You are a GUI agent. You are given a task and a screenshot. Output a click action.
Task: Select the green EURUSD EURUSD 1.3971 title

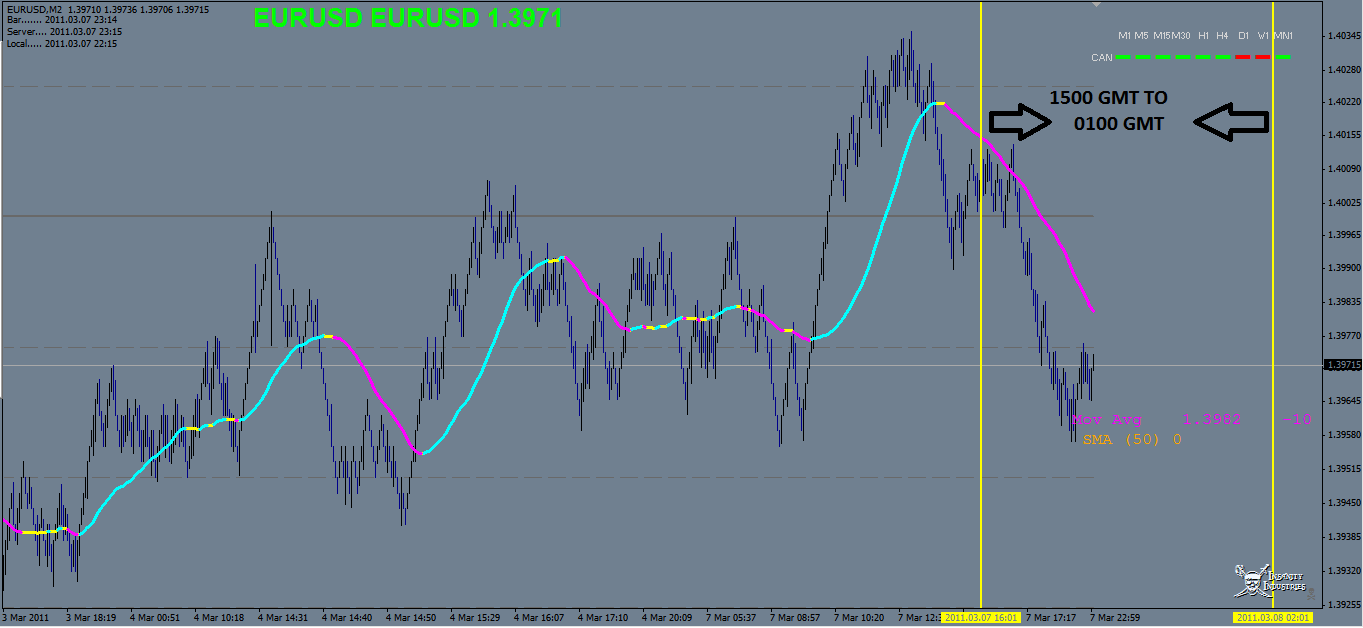[x=407, y=18]
